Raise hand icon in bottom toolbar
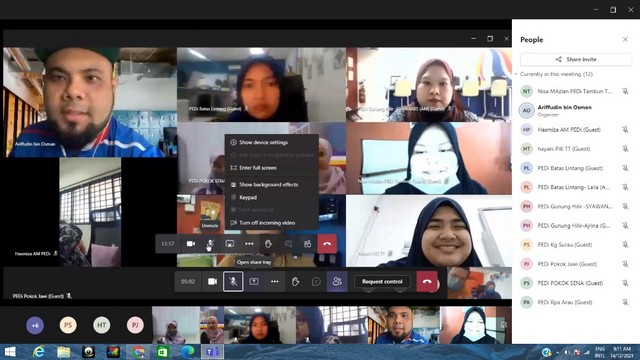The height and width of the screenshot is (360, 640). 296,282
